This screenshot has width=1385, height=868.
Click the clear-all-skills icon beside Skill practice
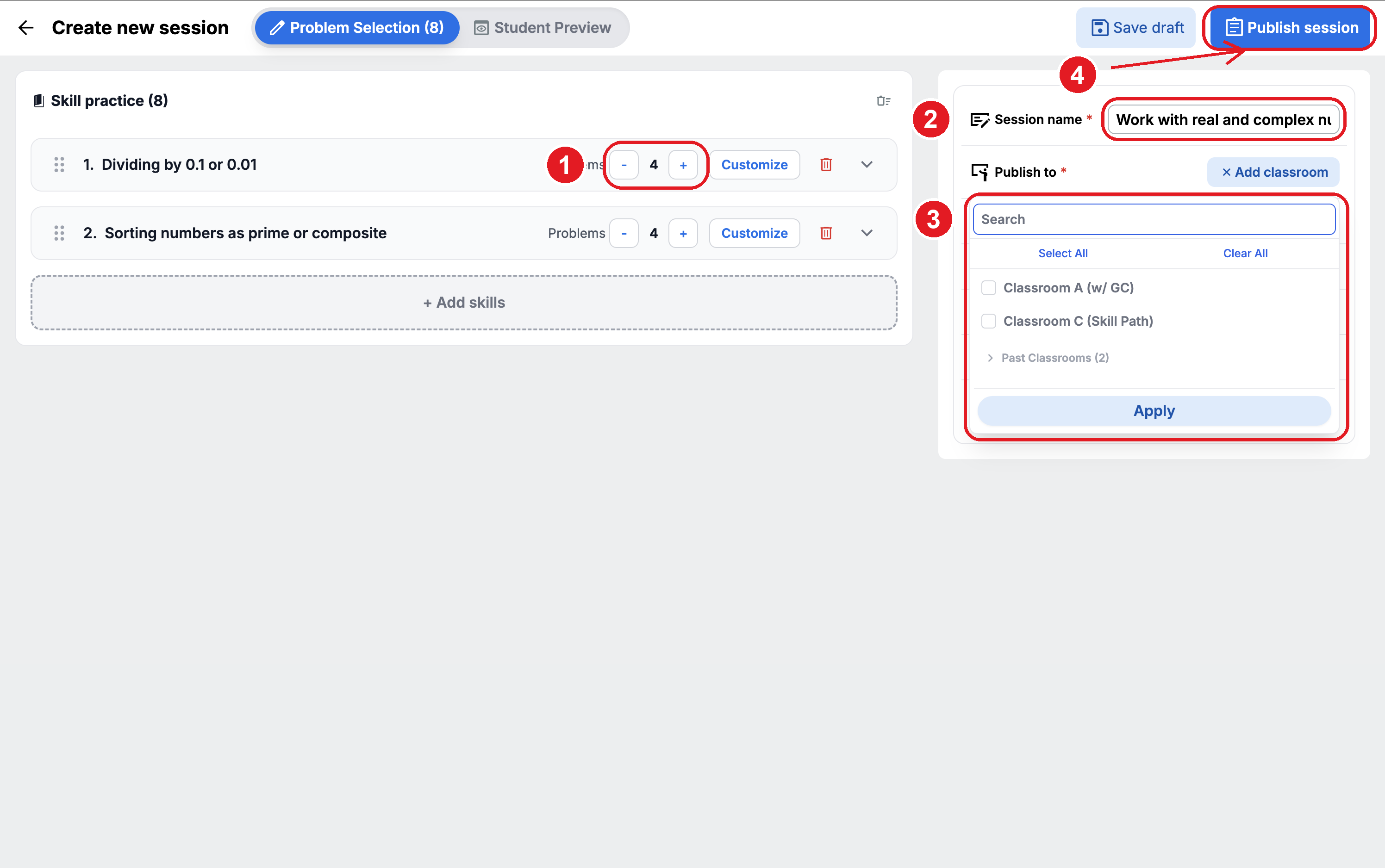(x=883, y=101)
